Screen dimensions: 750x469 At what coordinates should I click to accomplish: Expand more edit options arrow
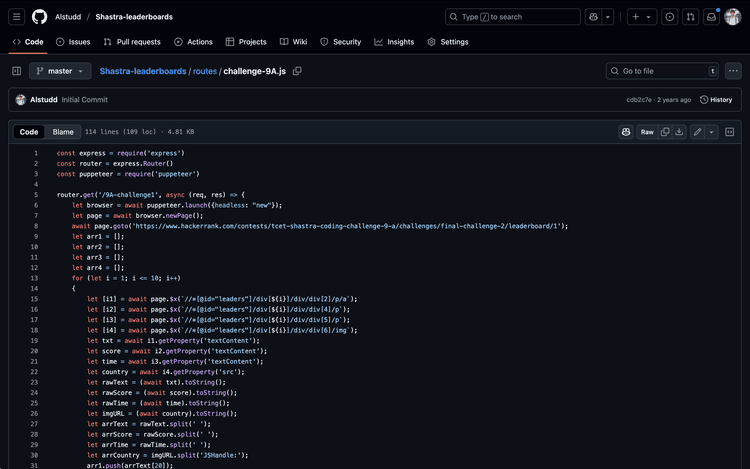pyautogui.click(x=712, y=132)
